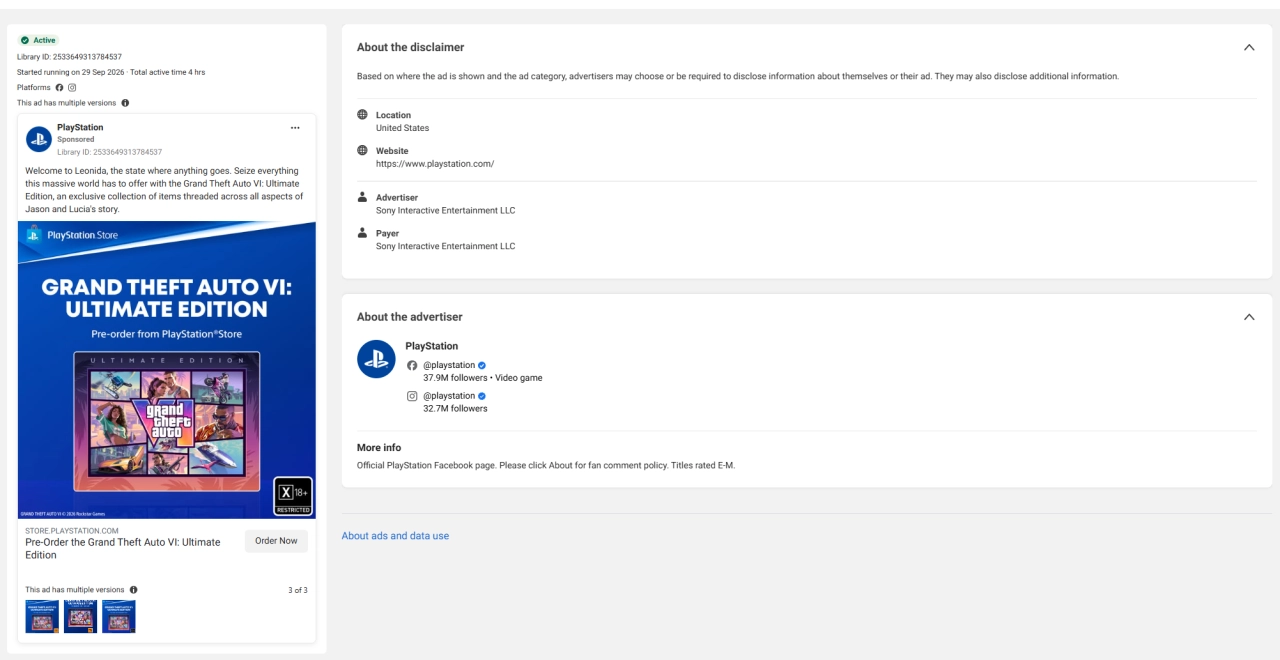Click the 37.9M followers • Video game text
Viewport: 1280px width, 660px height.
[483, 378]
